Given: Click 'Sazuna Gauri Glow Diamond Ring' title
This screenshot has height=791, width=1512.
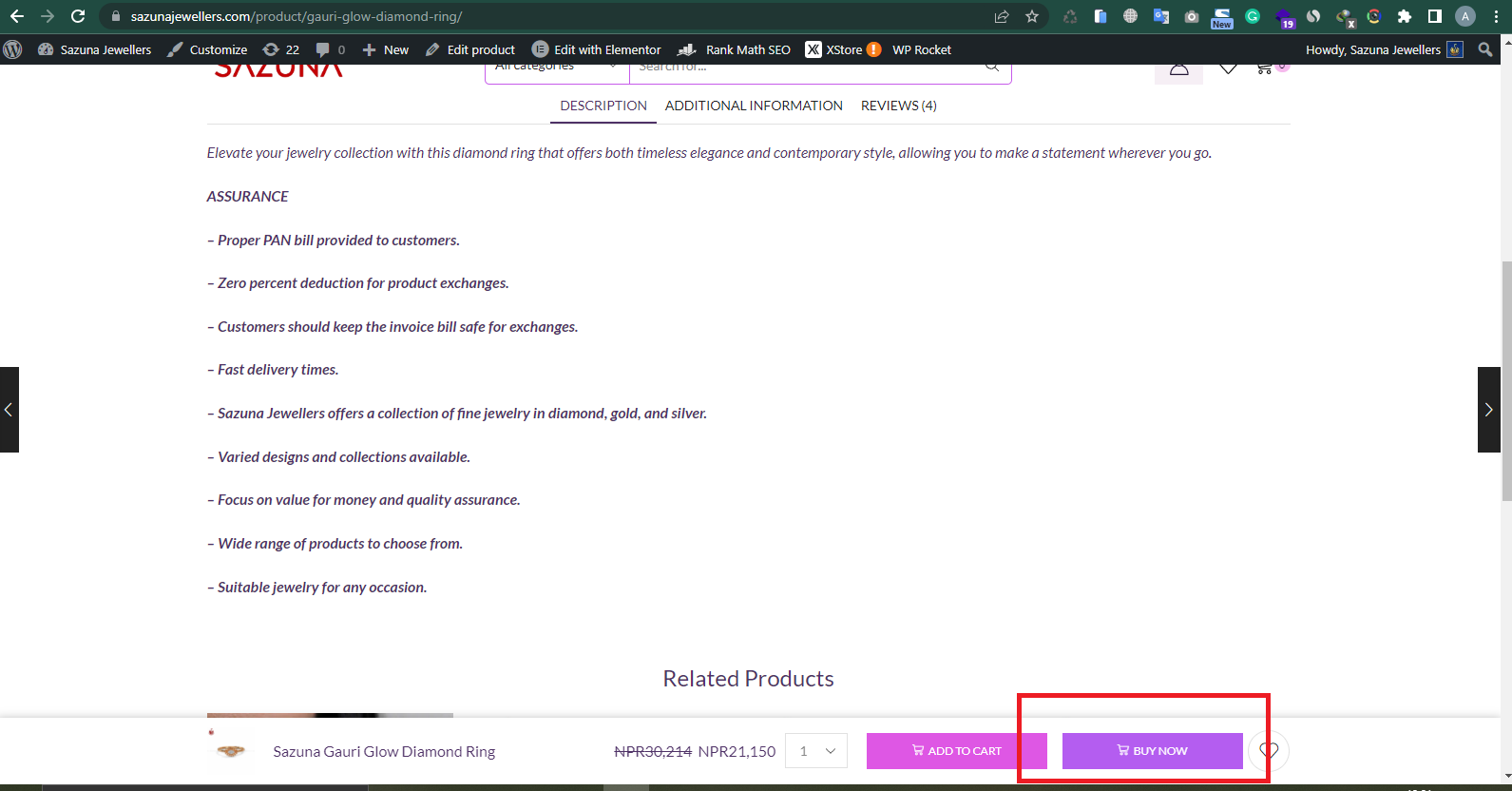Looking at the screenshot, I should 384,751.
